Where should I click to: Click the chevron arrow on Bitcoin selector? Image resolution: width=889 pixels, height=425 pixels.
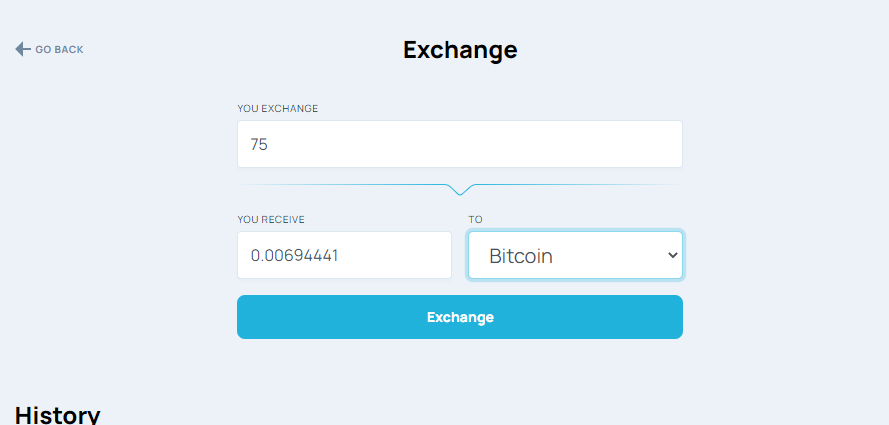tap(671, 256)
